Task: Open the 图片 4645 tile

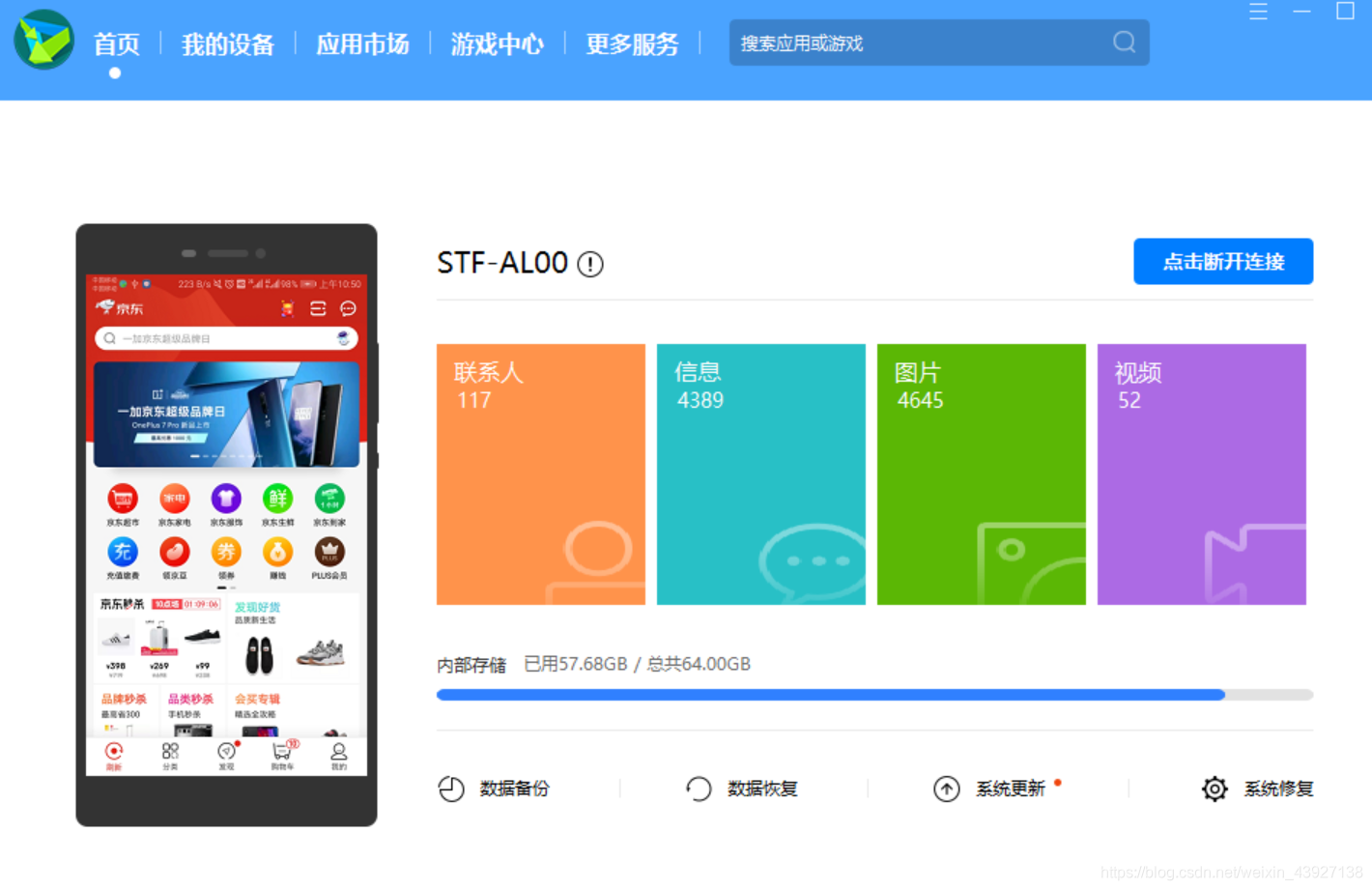Action: (x=982, y=474)
